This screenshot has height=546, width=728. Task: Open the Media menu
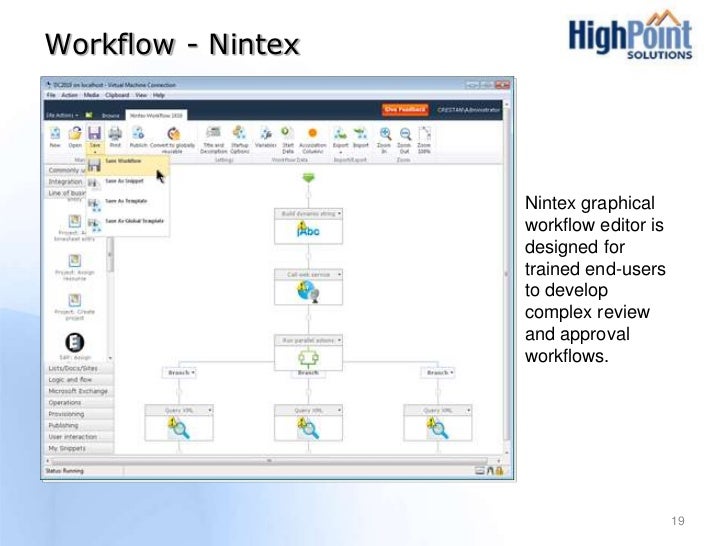click(91, 95)
